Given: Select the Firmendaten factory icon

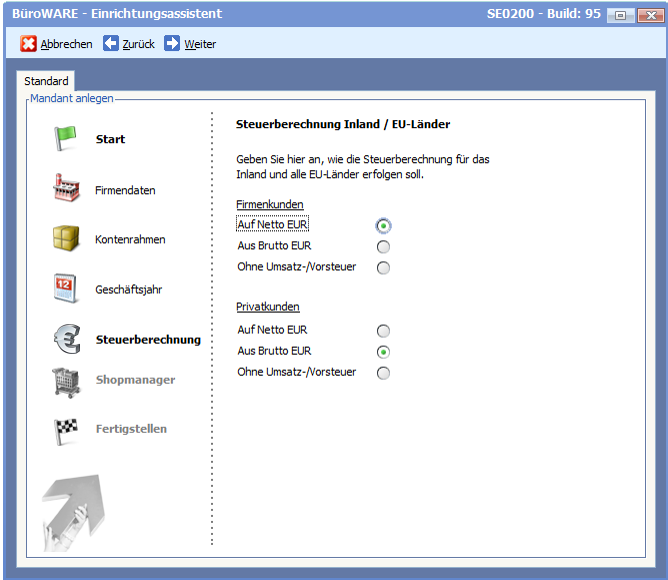Looking at the screenshot, I should tap(66, 189).
